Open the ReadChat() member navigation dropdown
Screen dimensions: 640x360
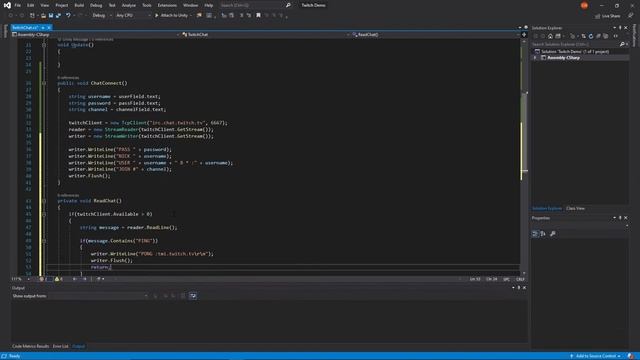coord(436,35)
